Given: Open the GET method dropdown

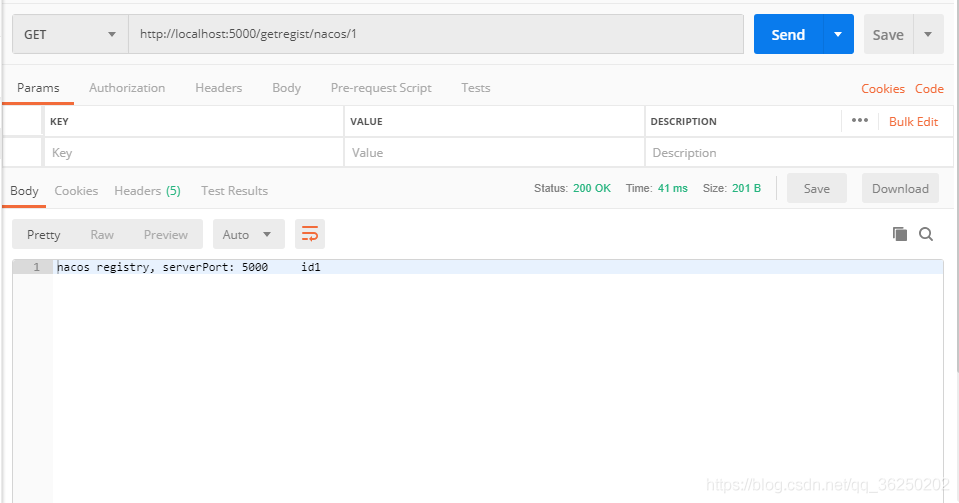Looking at the screenshot, I should (70, 34).
